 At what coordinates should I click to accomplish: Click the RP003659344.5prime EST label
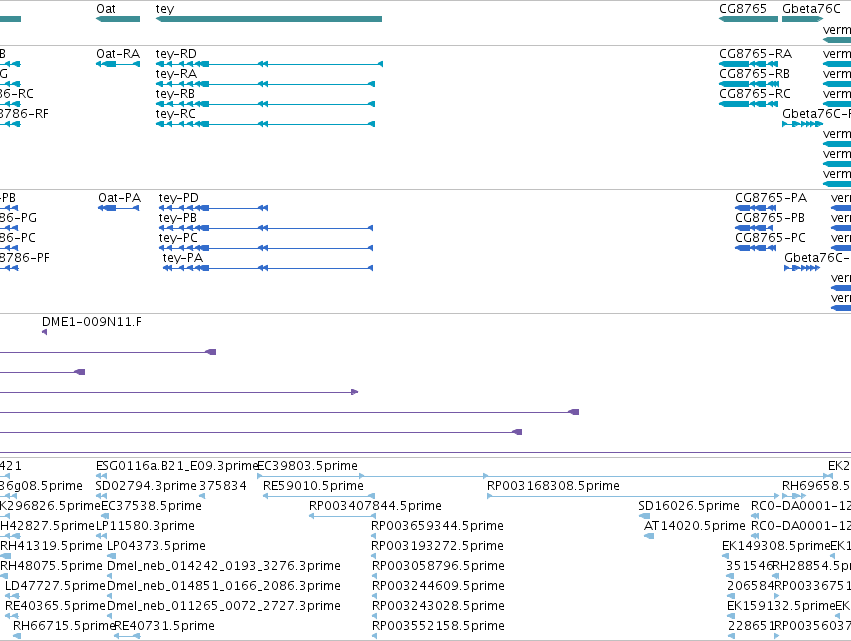pyautogui.click(x=437, y=526)
